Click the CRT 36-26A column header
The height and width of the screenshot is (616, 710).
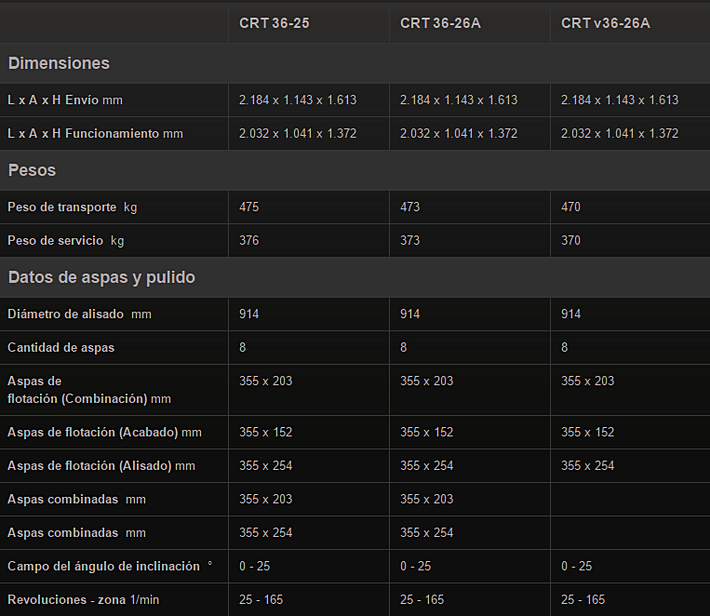pos(440,23)
